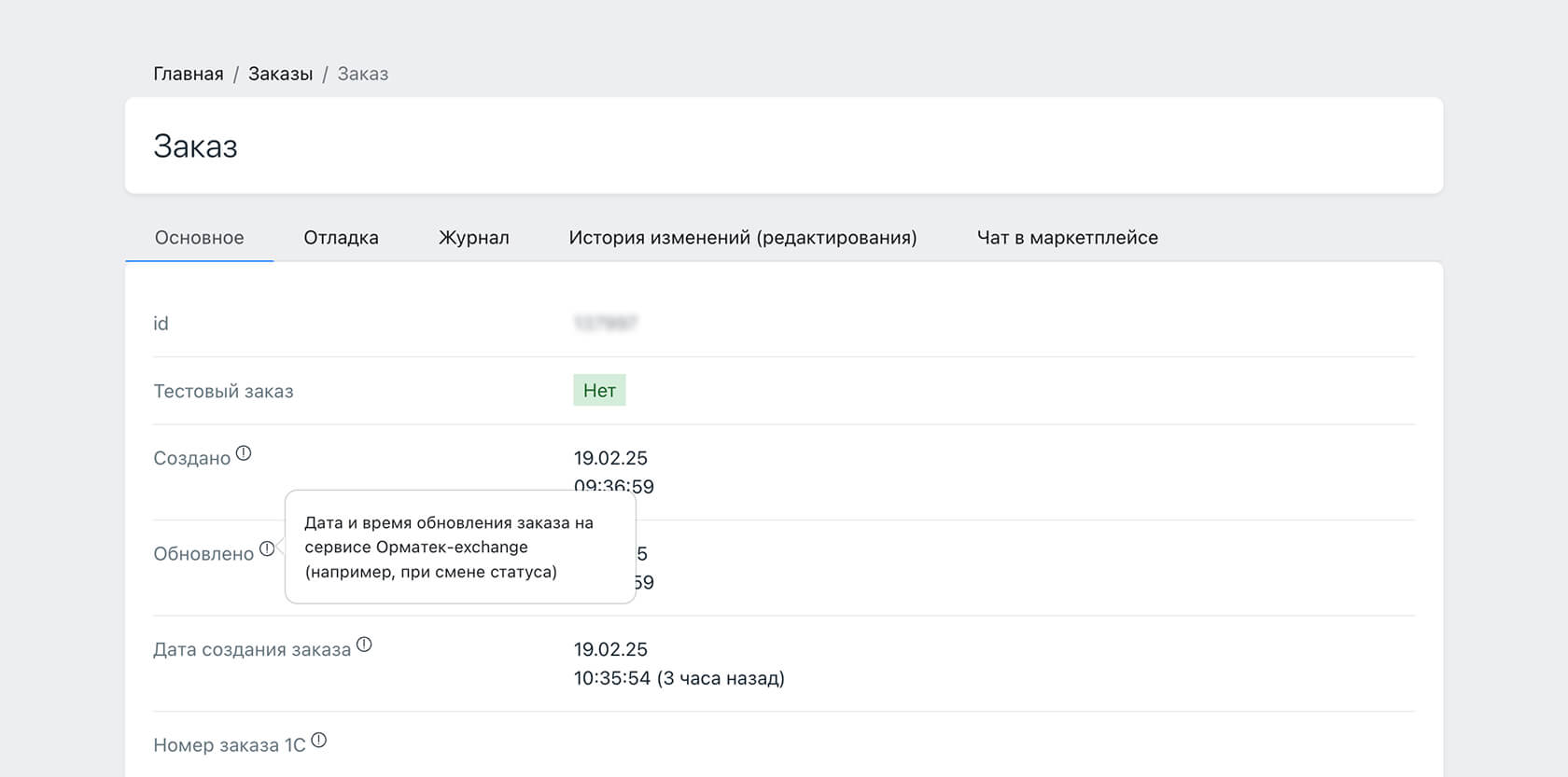Click the info icon next to Создано
The image size is (1568, 777).
(244, 453)
